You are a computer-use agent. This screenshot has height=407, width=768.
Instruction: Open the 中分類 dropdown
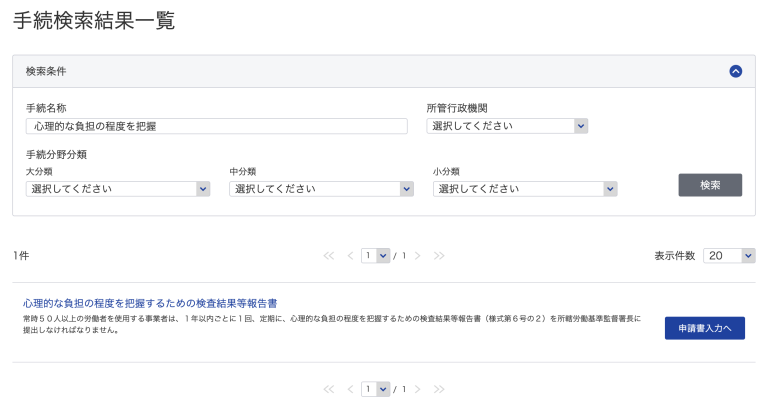coord(321,189)
